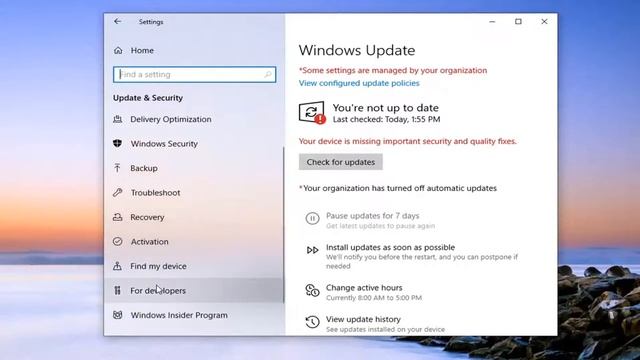
Task: Open Troubleshoot settings
Action: point(155,193)
